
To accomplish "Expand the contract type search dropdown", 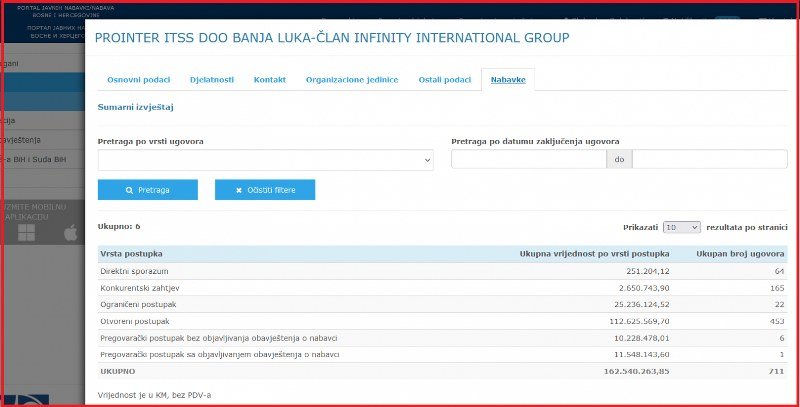I will point(265,160).
